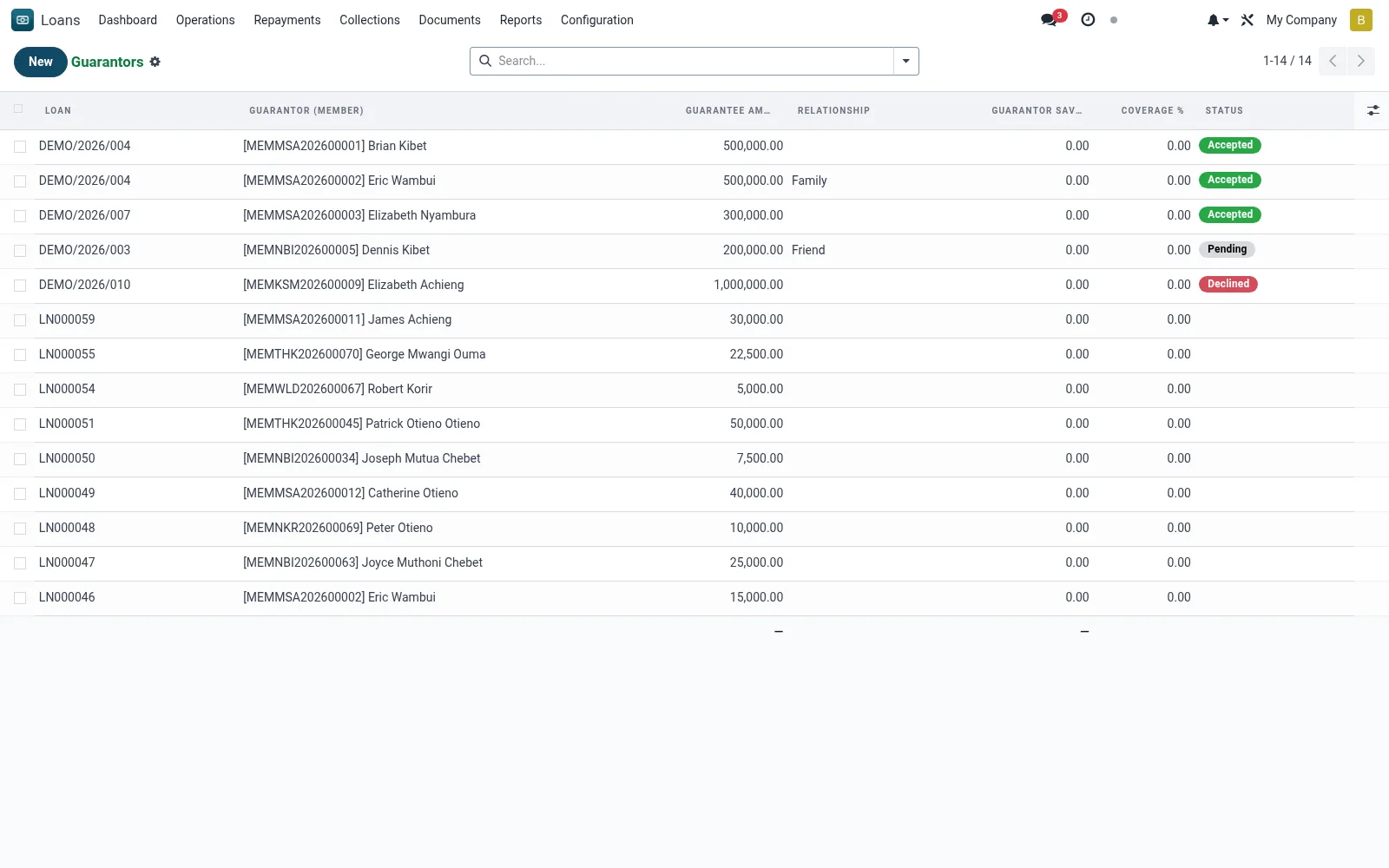Click the Guarantors settings gear icon

[155, 62]
